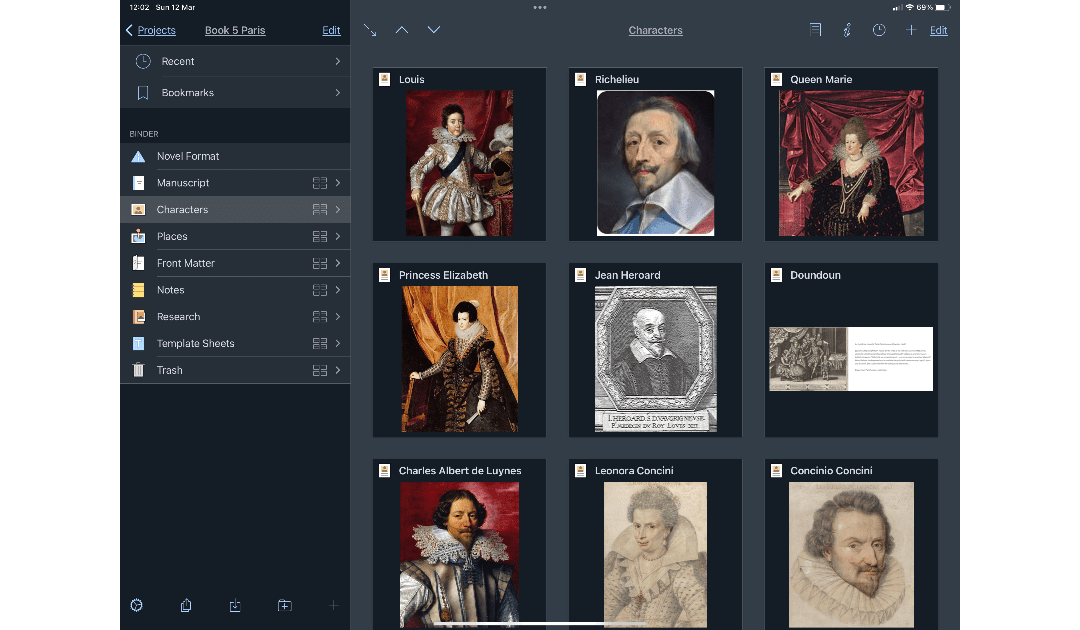Click the Novel Format triangle icon
The image size is (1080, 630).
pos(138,156)
